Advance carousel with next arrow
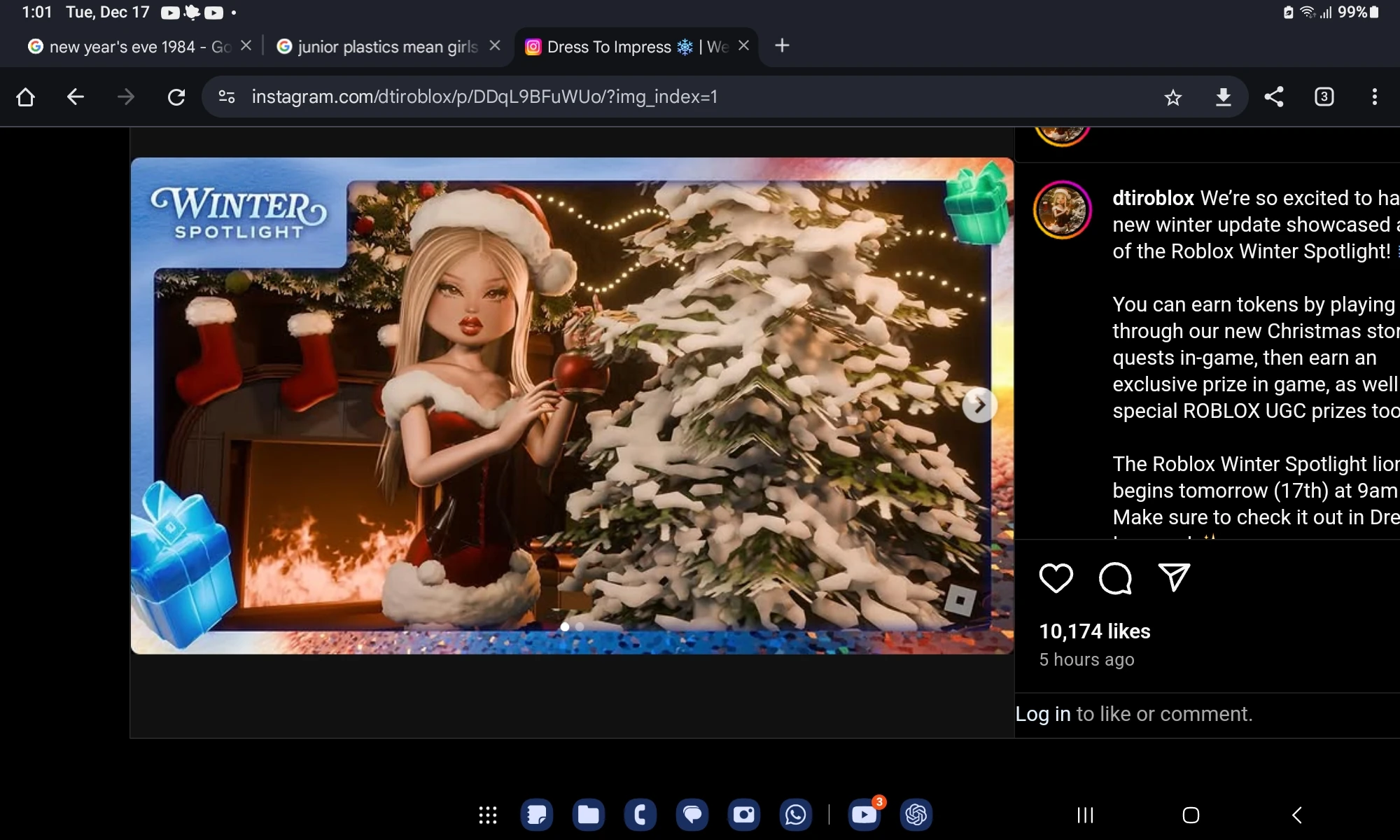Viewport: 1400px width, 840px height. [979, 405]
